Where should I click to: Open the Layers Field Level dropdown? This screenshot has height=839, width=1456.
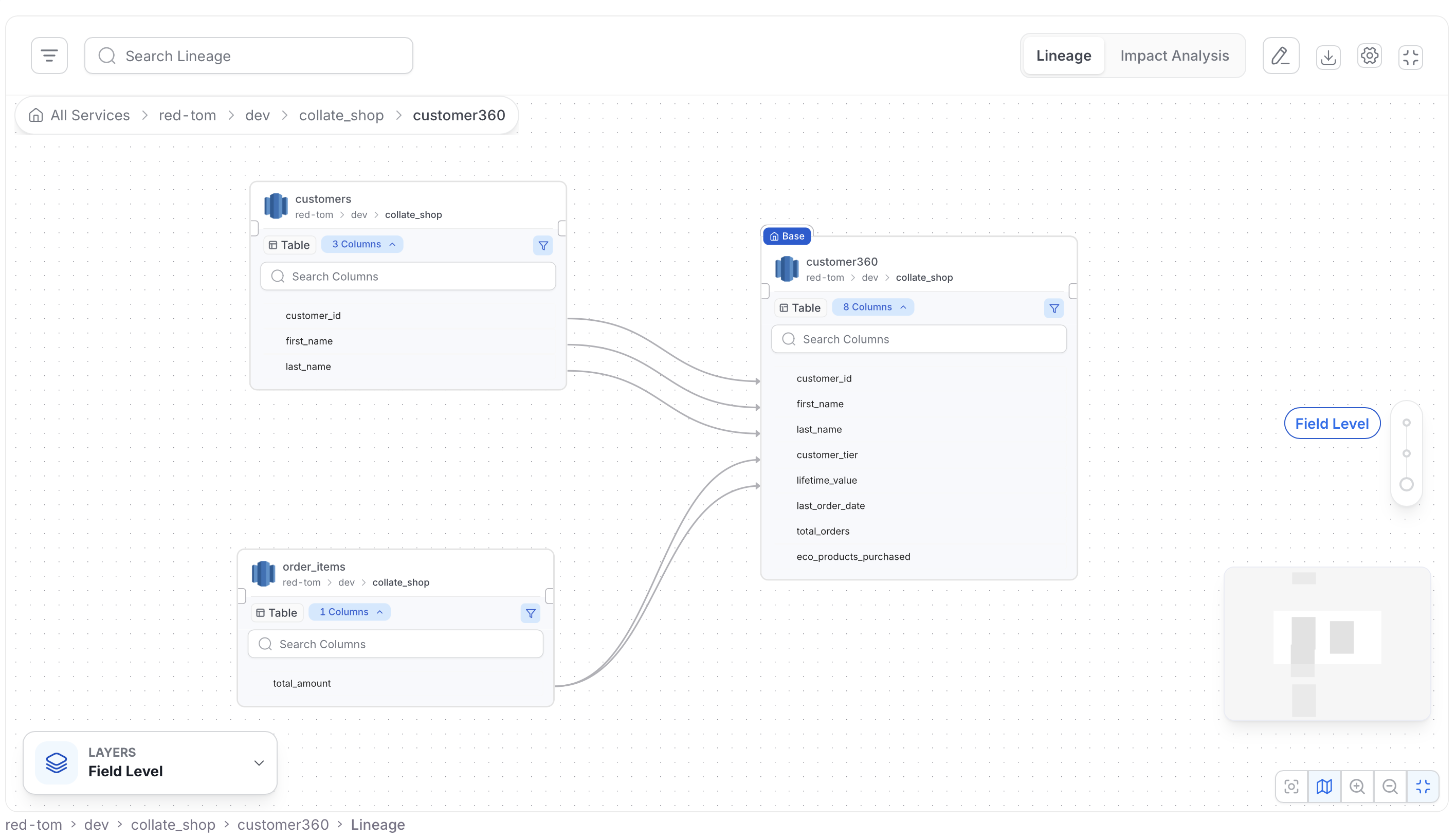[150, 763]
